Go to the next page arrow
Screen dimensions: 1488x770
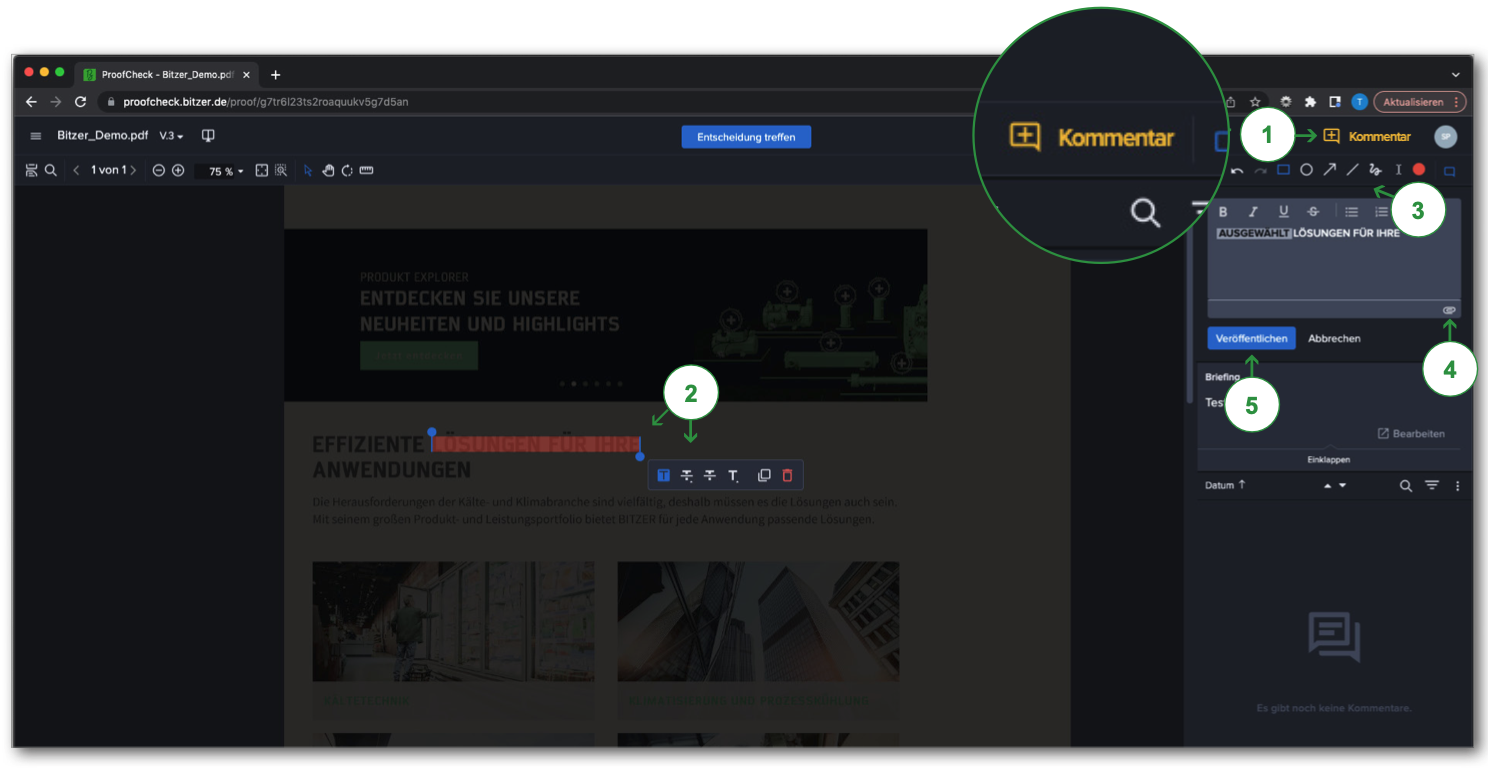[x=134, y=171]
